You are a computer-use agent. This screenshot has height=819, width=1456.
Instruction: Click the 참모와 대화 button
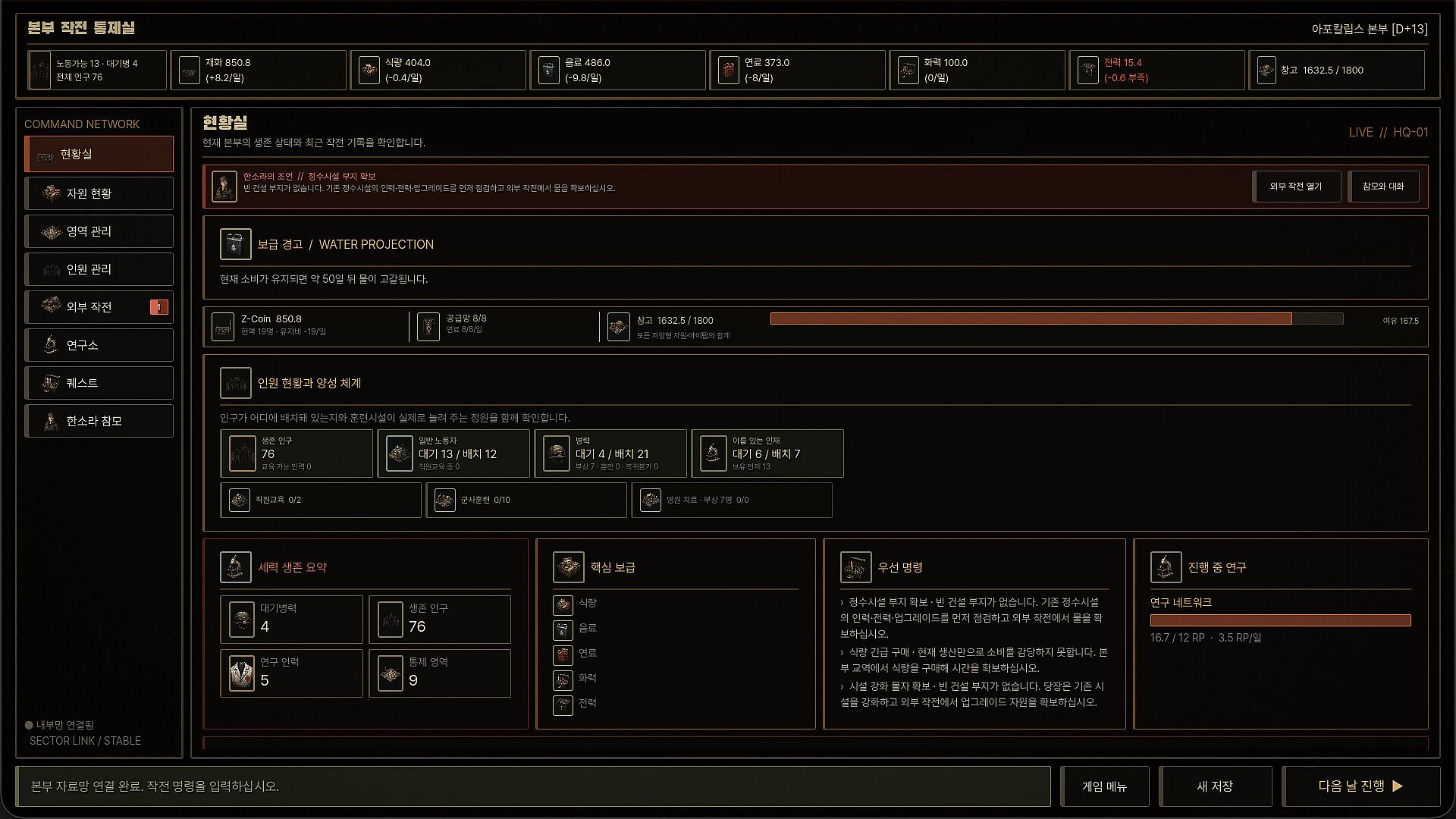(1383, 187)
